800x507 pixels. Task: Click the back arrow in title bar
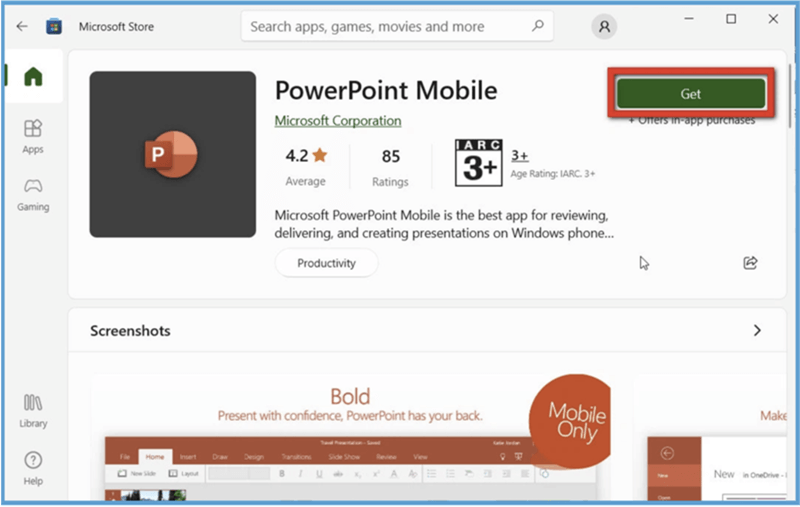[x=22, y=26]
